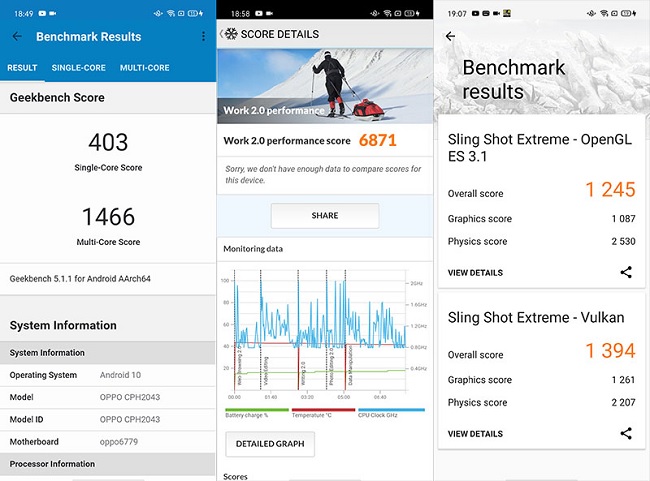Open three-dot overflow menu in Geekbench
Viewport: 650px width, 481px height.
pos(203,37)
